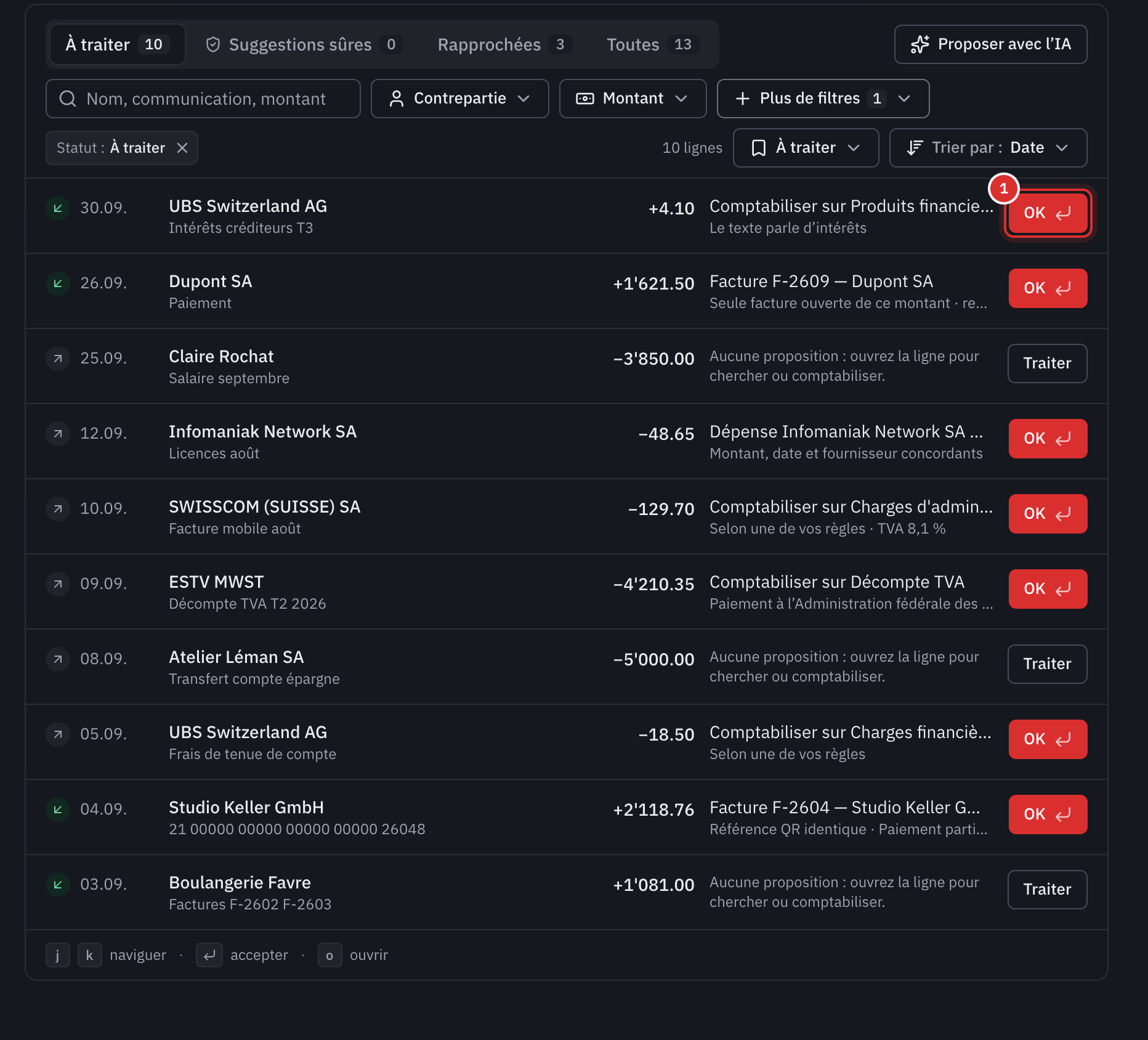Click OK for ESTV MWST Décompte TVA

[x=1048, y=589]
